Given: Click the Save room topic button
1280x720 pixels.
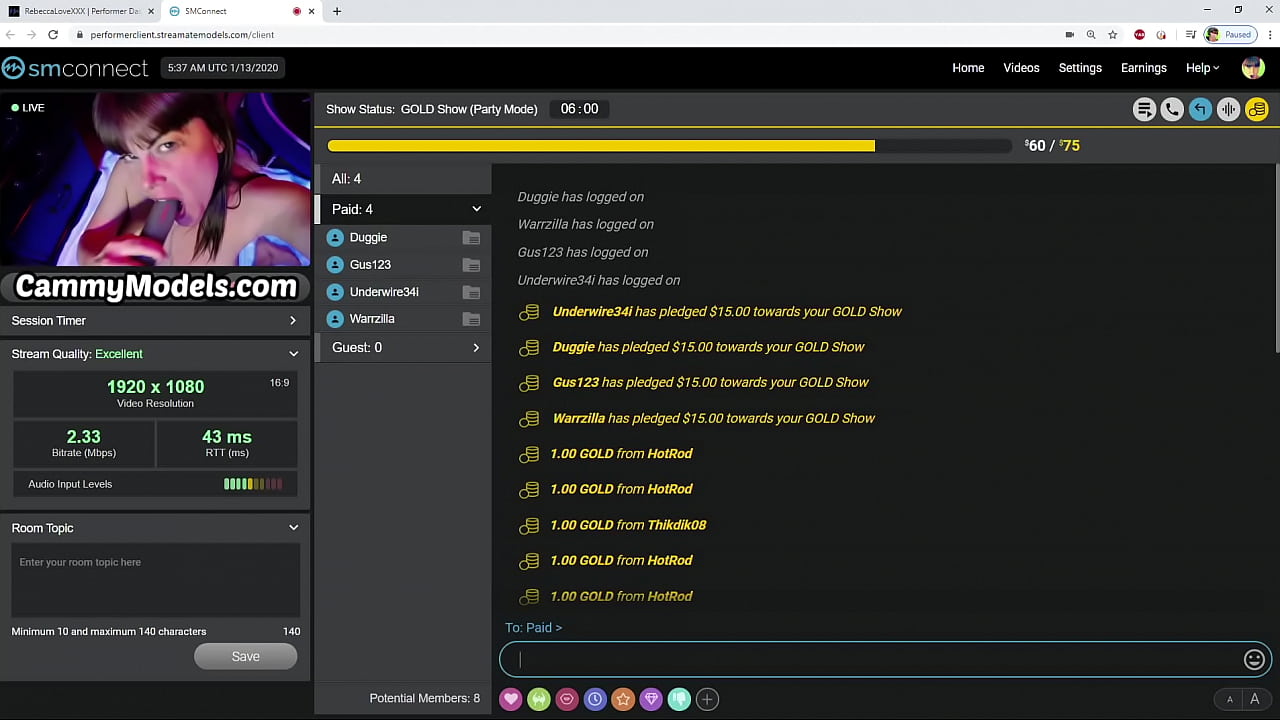Looking at the screenshot, I should [245, 656].
